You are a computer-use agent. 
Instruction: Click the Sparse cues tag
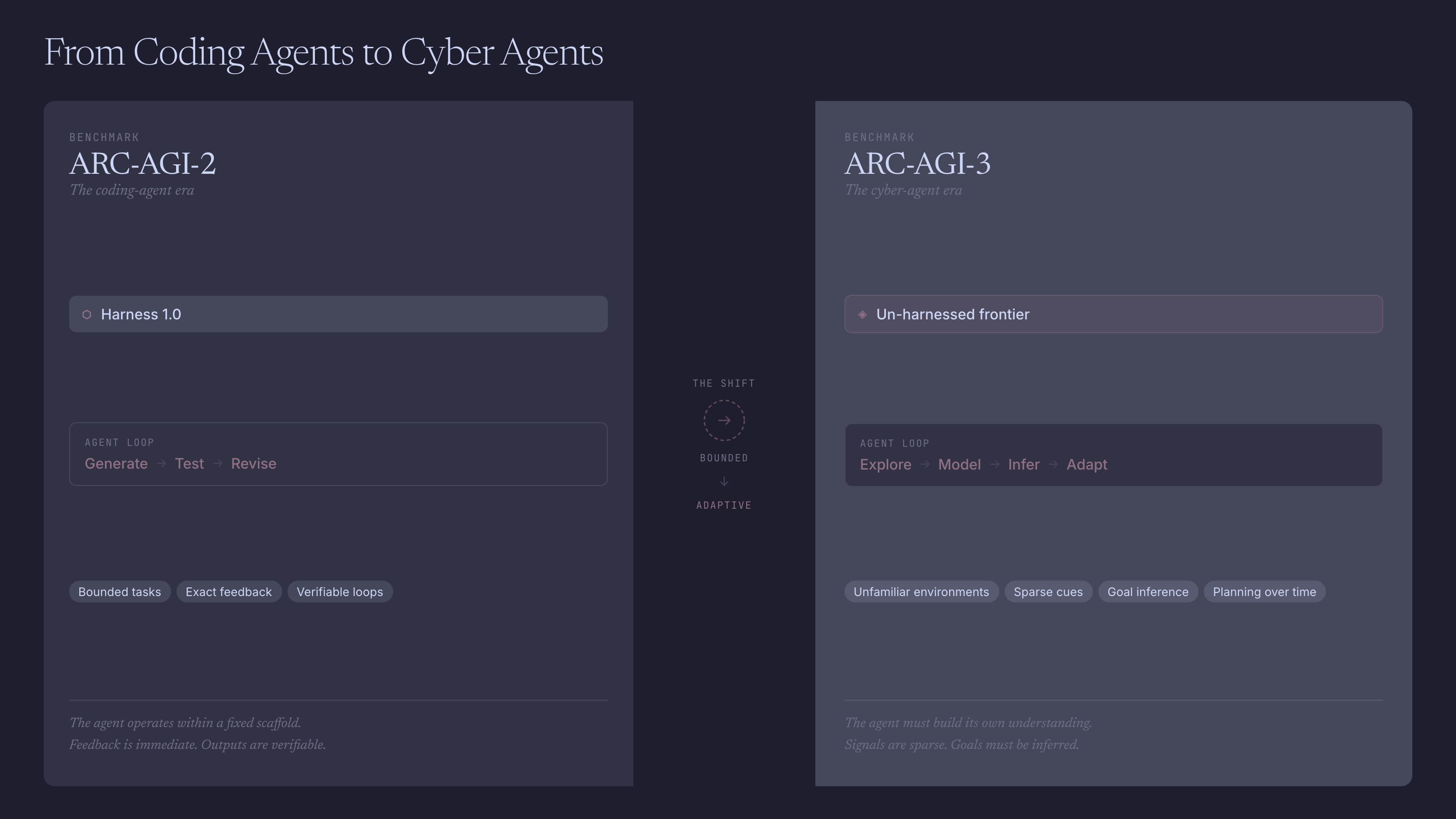[x=1048, y=592]
